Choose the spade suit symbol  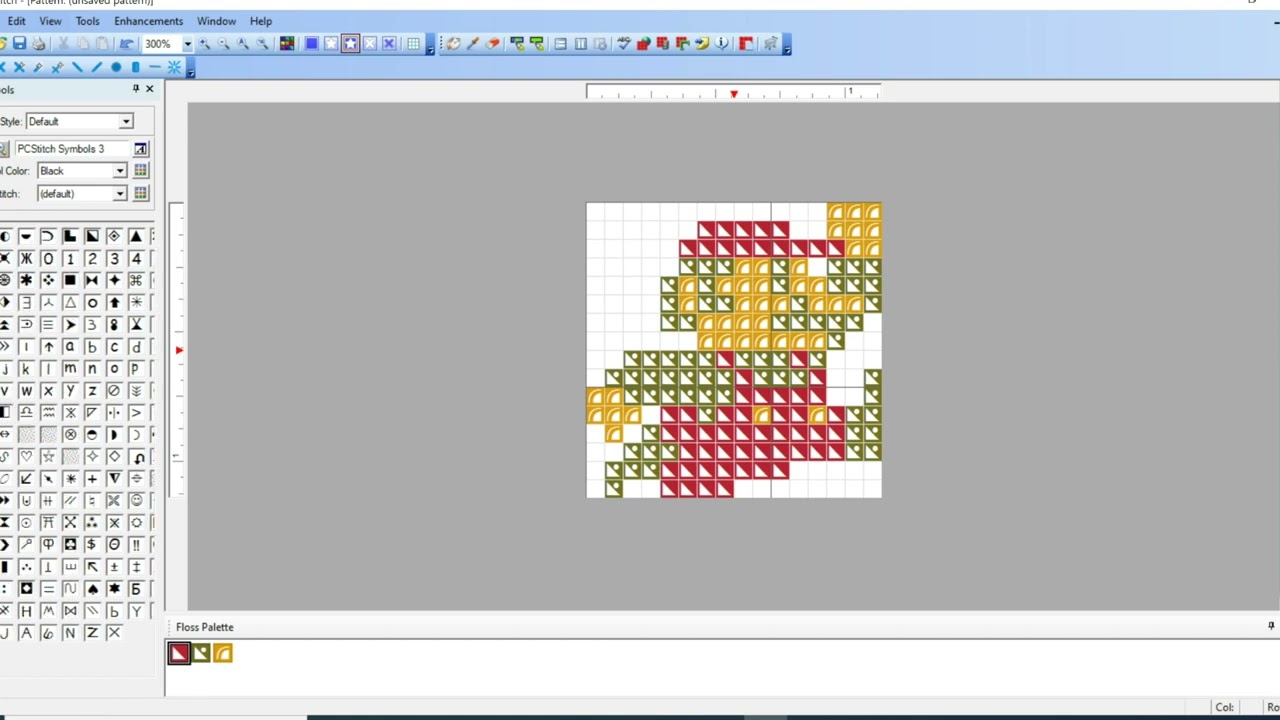[92, 588]
